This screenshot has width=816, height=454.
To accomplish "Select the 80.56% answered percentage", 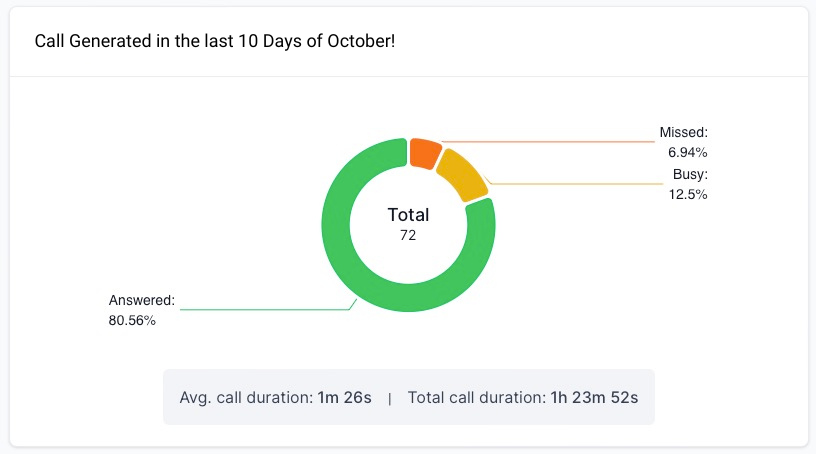I will 132,320.
